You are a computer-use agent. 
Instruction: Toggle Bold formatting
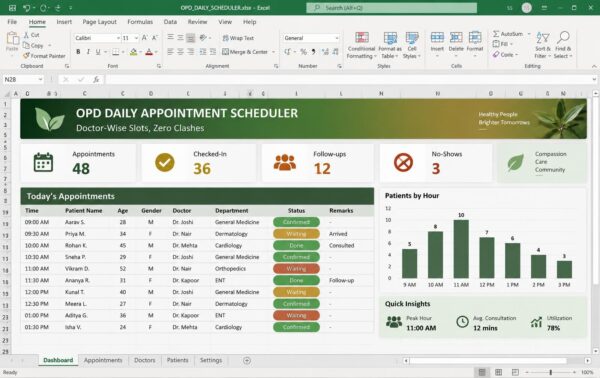[78, 52]
